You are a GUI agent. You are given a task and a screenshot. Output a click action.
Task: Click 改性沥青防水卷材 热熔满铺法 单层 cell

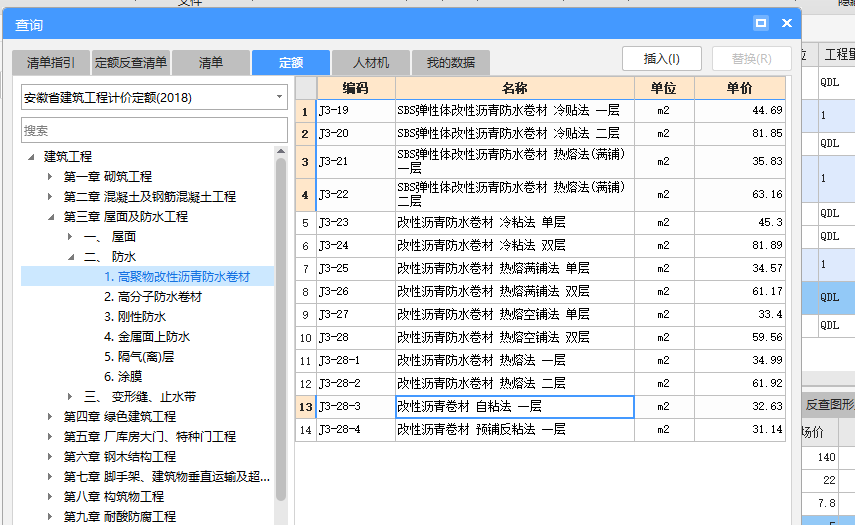pos(515,269)
